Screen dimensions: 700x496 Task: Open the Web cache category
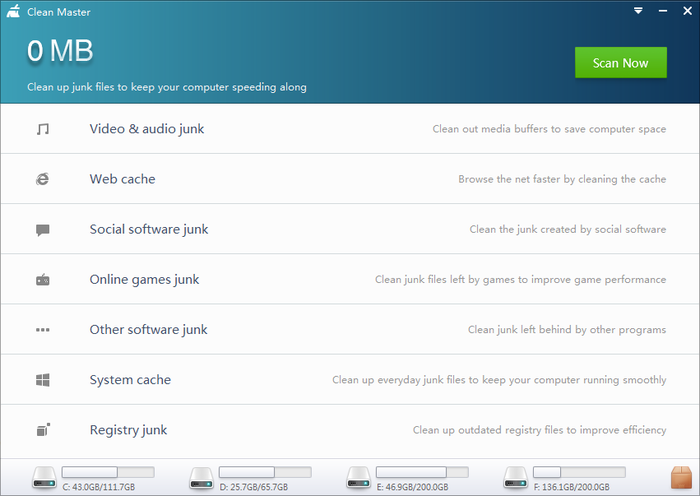350,179
